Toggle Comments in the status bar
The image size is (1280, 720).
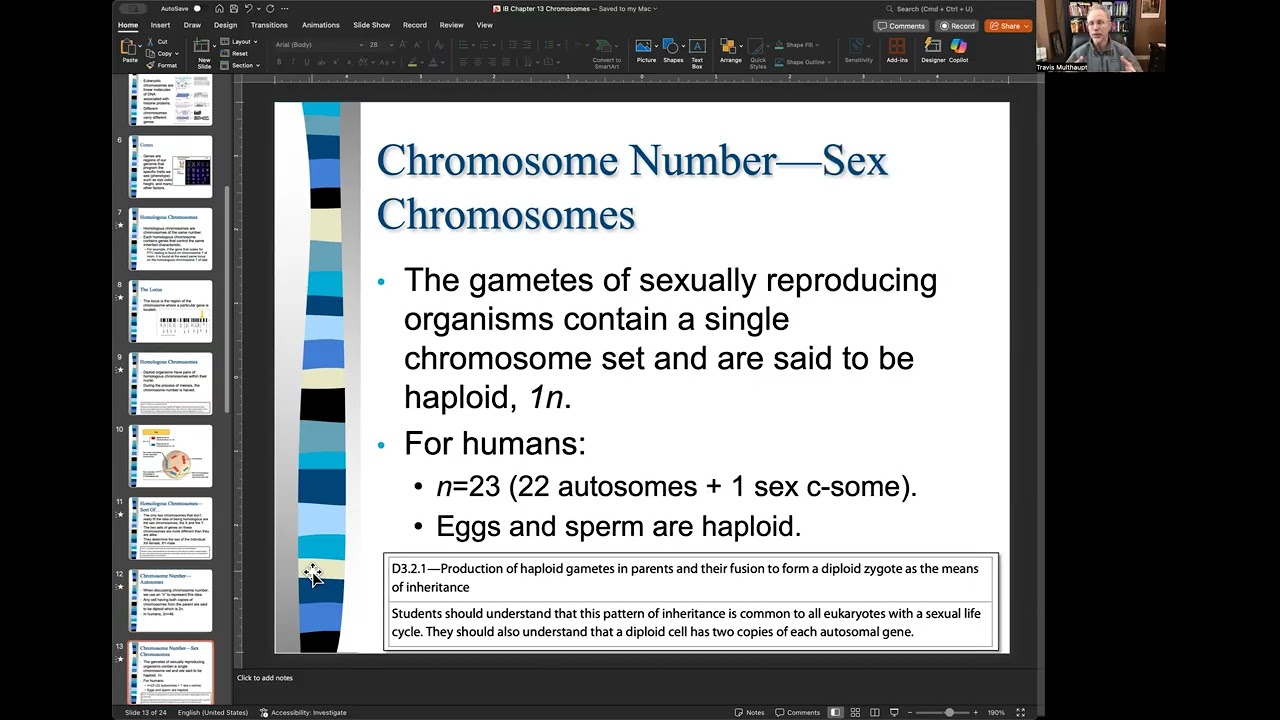click(797, 712)
